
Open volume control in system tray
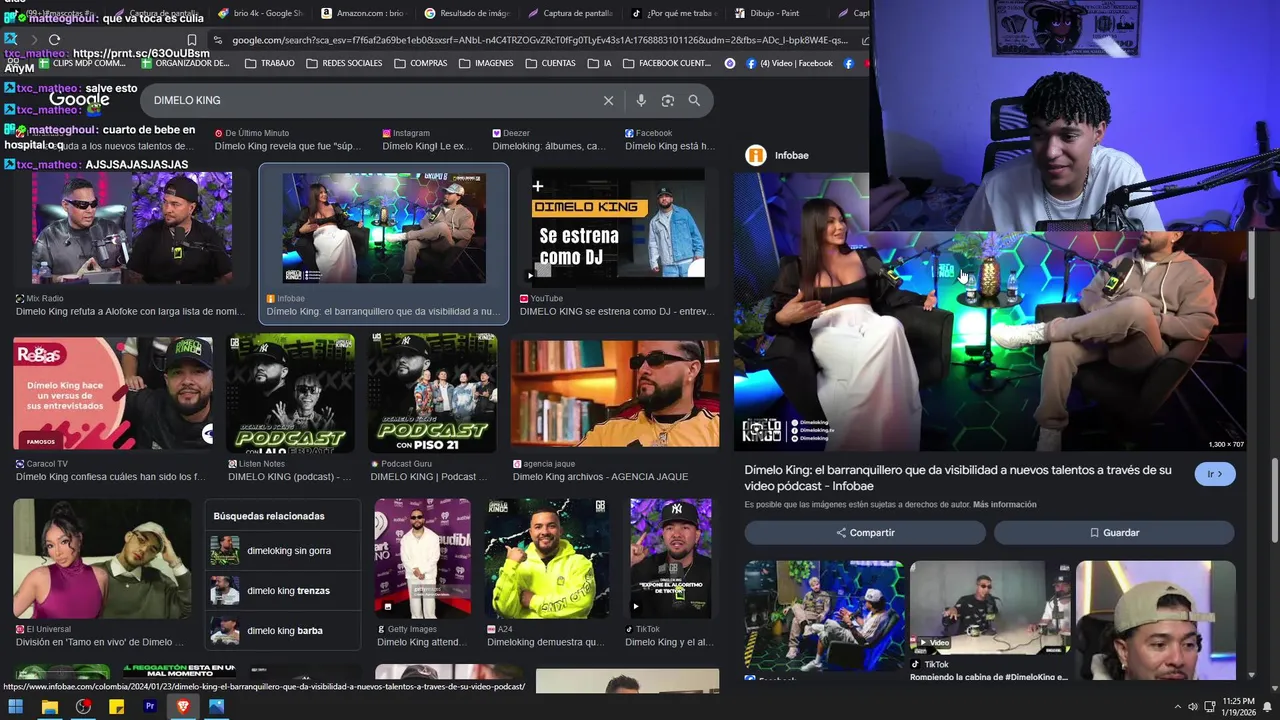pyautogui.click(x=1192, y=707)
